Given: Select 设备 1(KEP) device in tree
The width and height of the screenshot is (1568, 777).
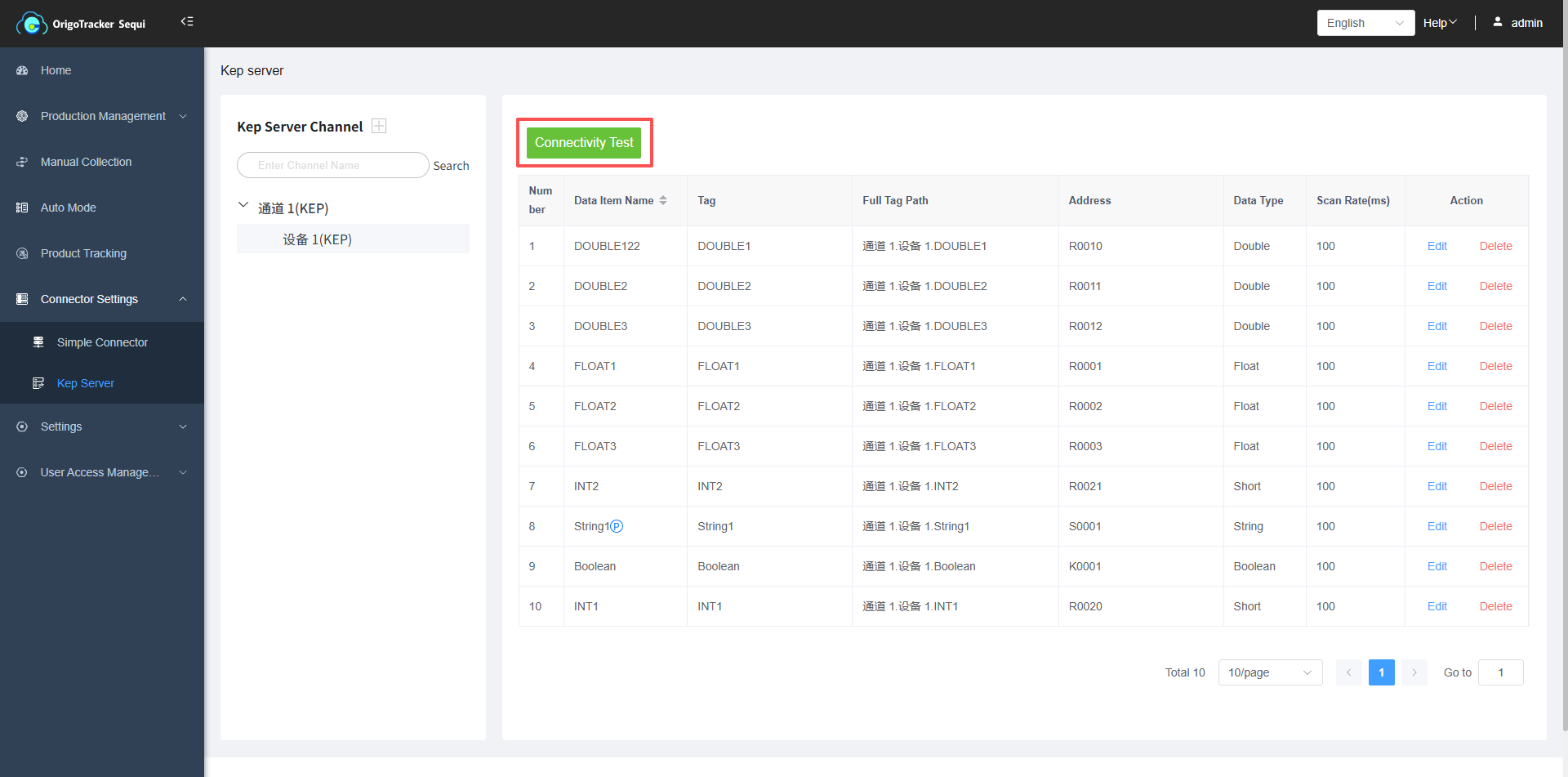Looking at the screenshot, I should point(317,239).
